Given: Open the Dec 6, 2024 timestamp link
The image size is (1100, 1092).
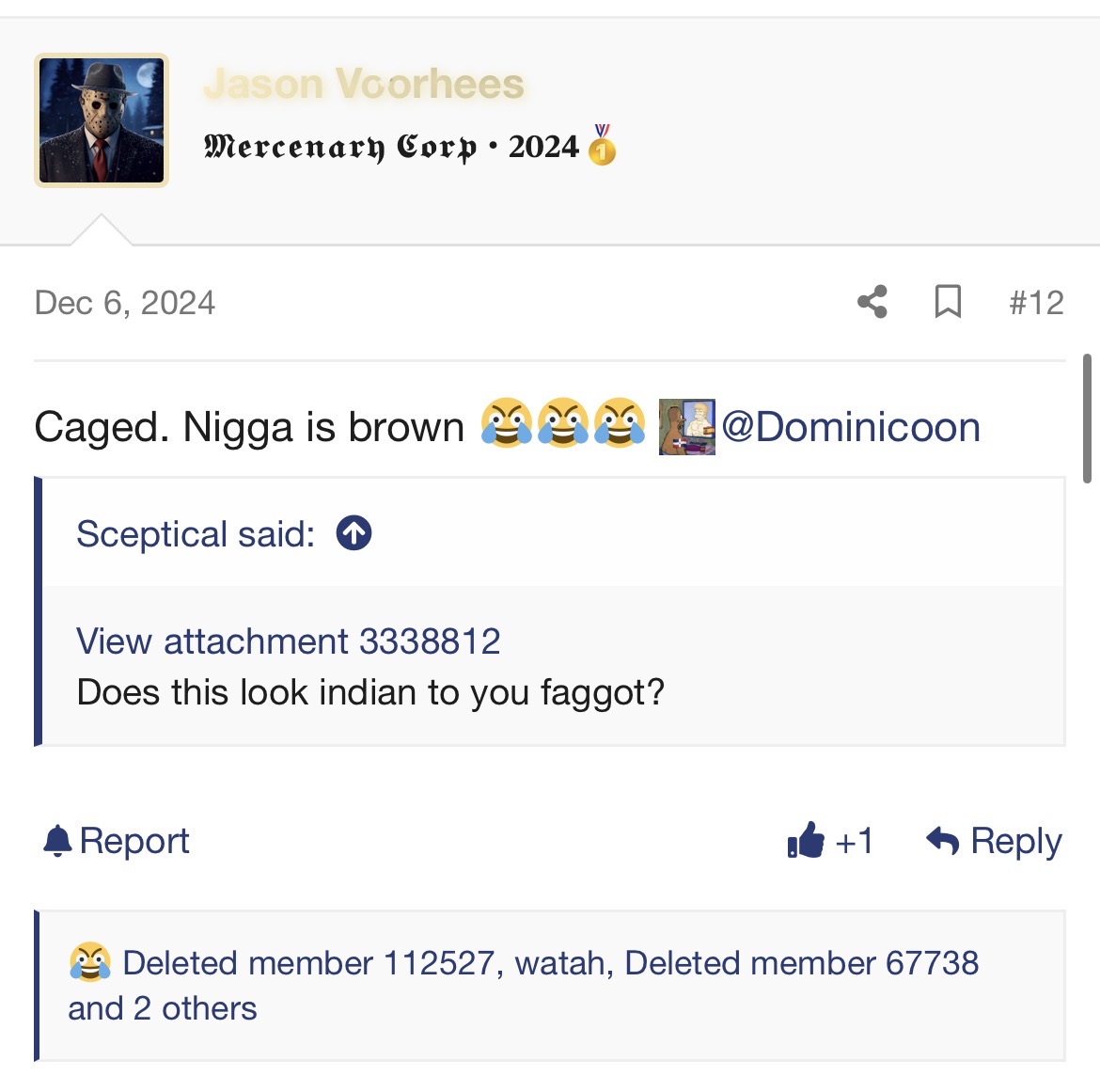Looking at the screenshot, I should coord(125,303).
